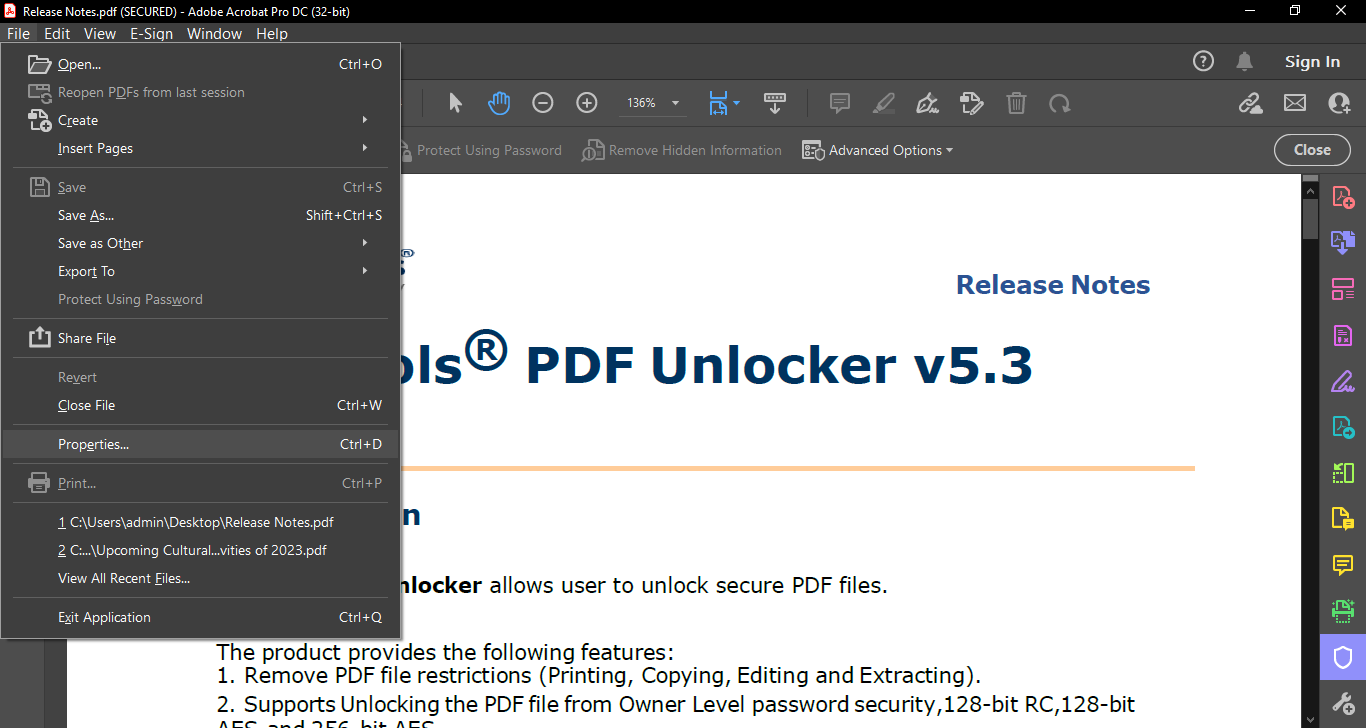The image size is (1366, 728).
Task: Select Share File menu entry
Action: pyautogui.click(x=200, y=338)
